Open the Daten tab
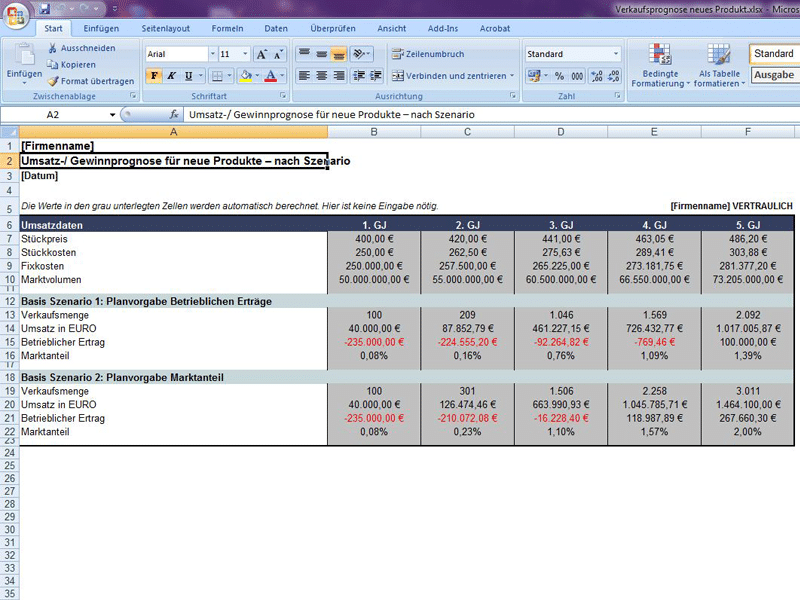Image resolution: width=800 pixels, height=600 pixels. [276, 29]
